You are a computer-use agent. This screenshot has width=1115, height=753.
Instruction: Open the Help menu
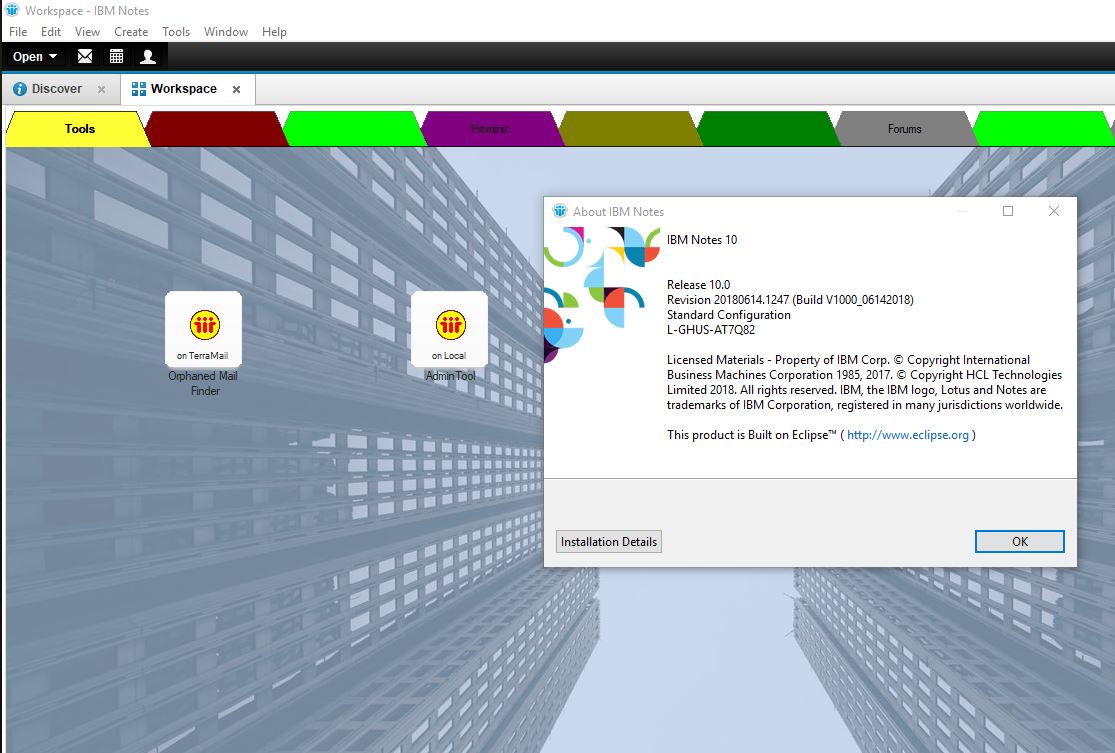coord(274,32)
